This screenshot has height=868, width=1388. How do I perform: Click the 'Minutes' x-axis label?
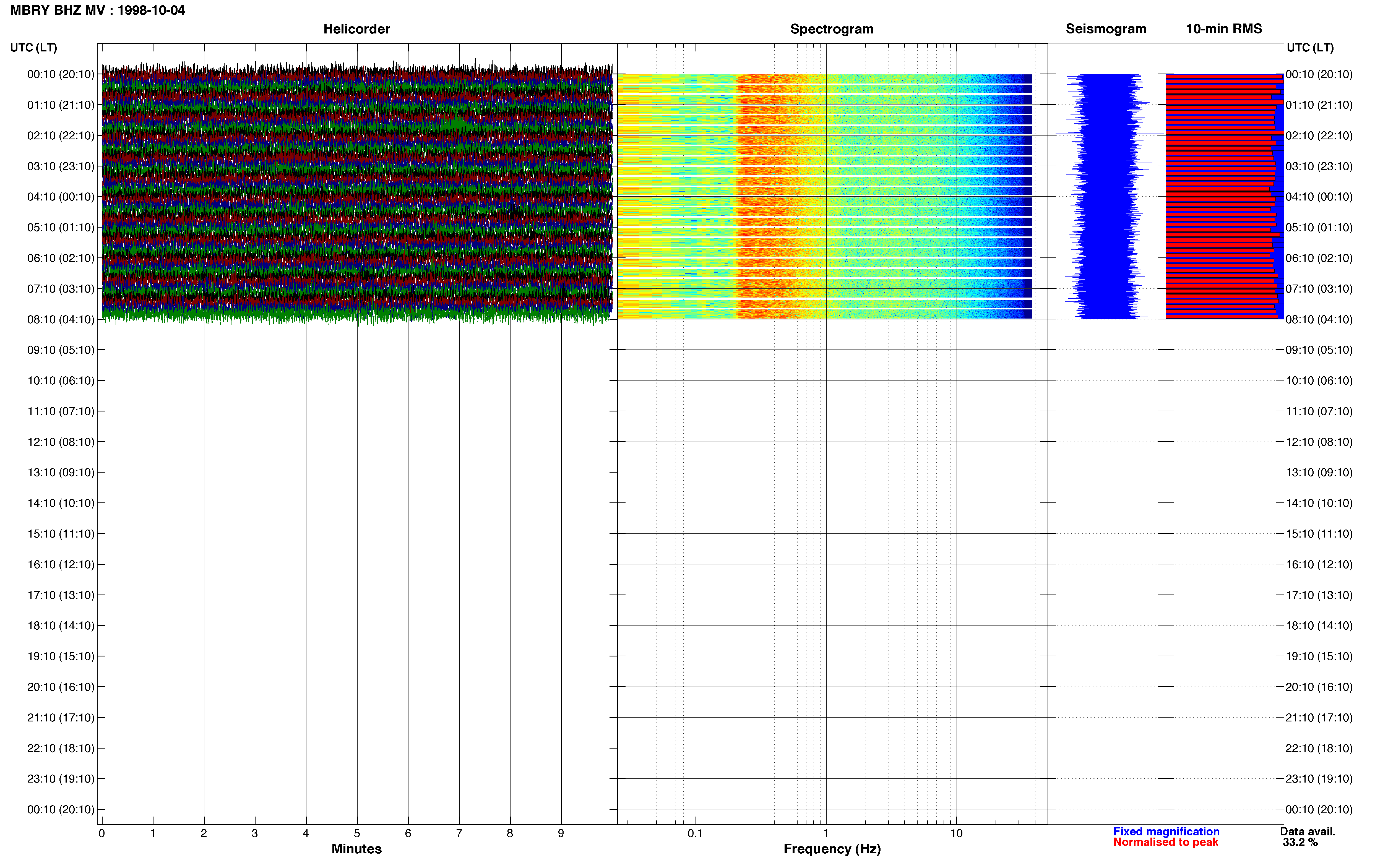click(x=356, y=848)
